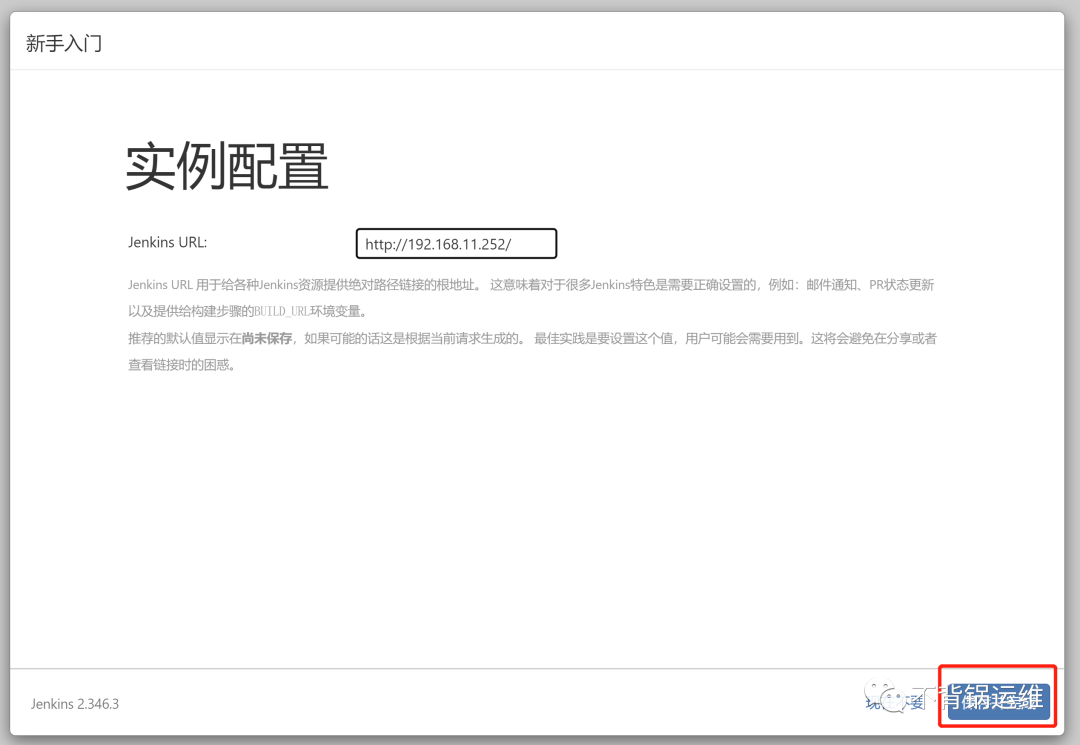Click the 新手入门 header title
The width and height of the screenshot is (1080, 745).
point(64,43)
